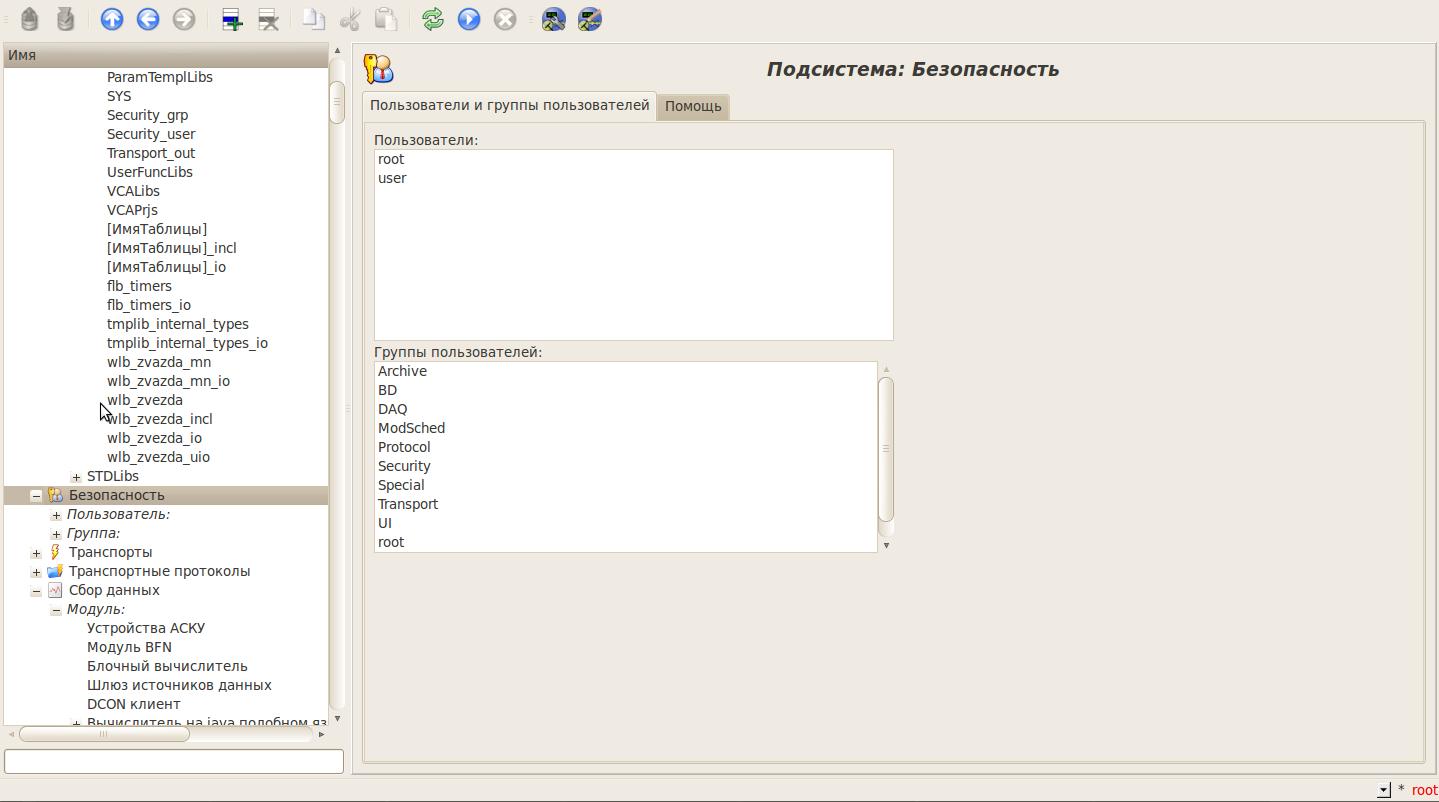Click the green refresh icon
The image size is (1439, 802).
tap(433, 19)
